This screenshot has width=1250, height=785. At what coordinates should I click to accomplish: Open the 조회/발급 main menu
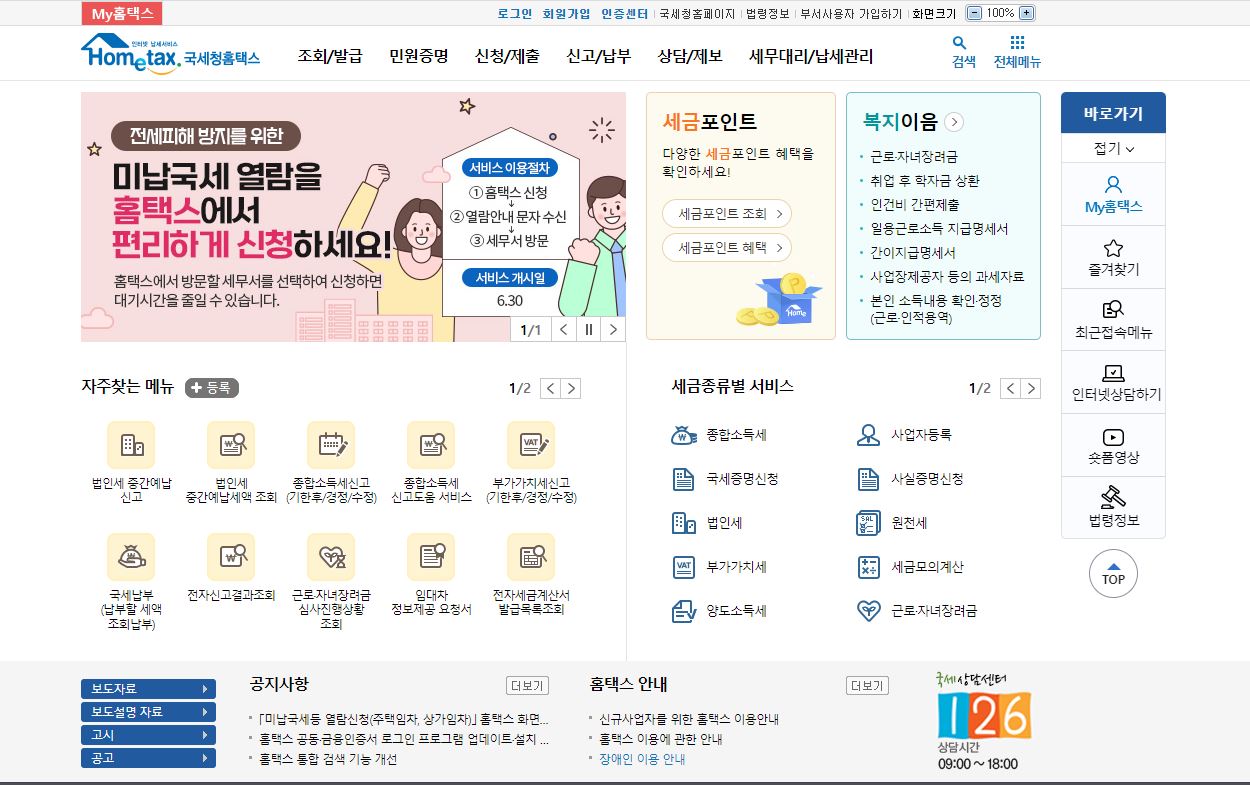pos(329,56)
